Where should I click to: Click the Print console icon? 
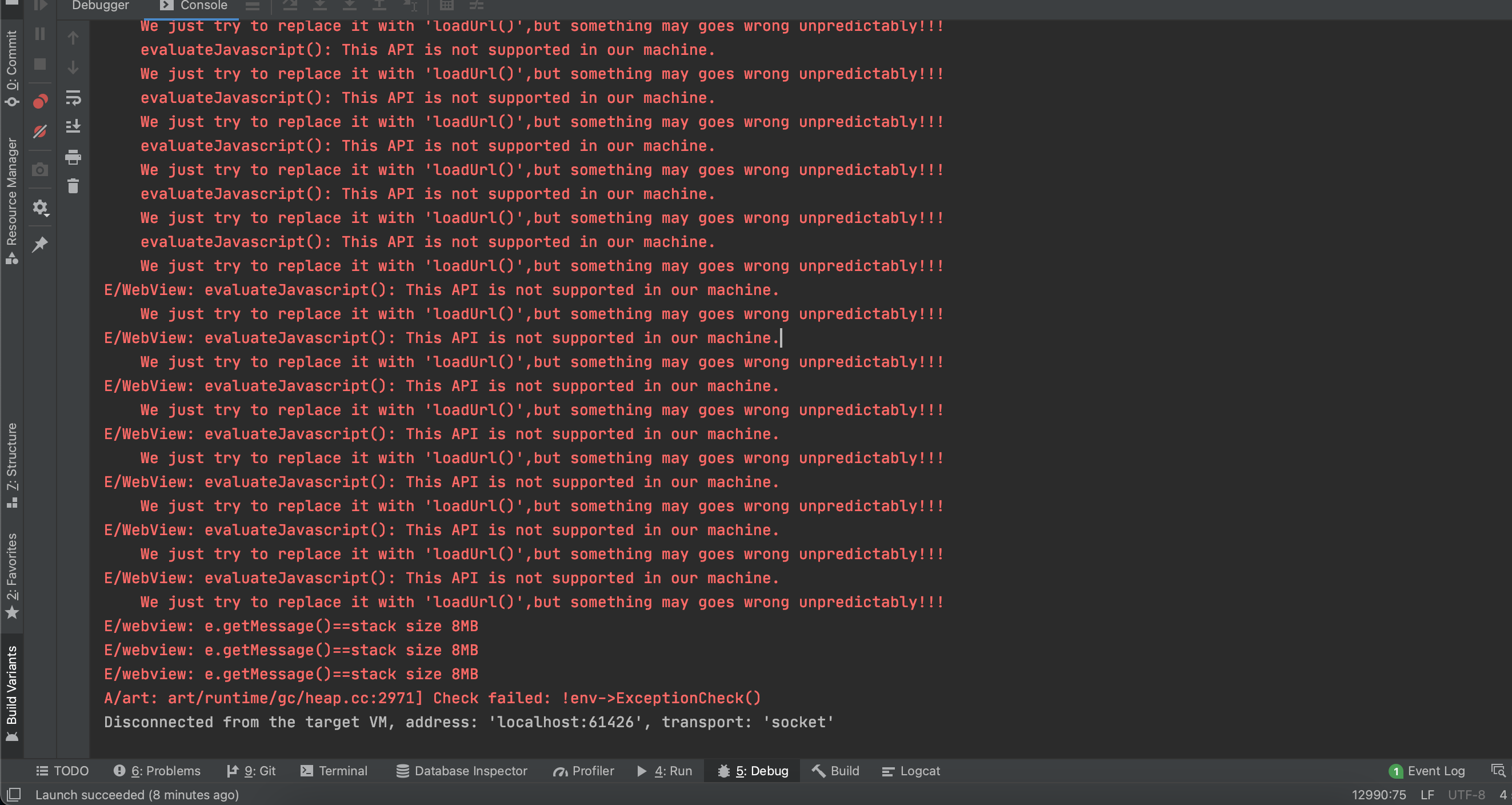(73, 157)
